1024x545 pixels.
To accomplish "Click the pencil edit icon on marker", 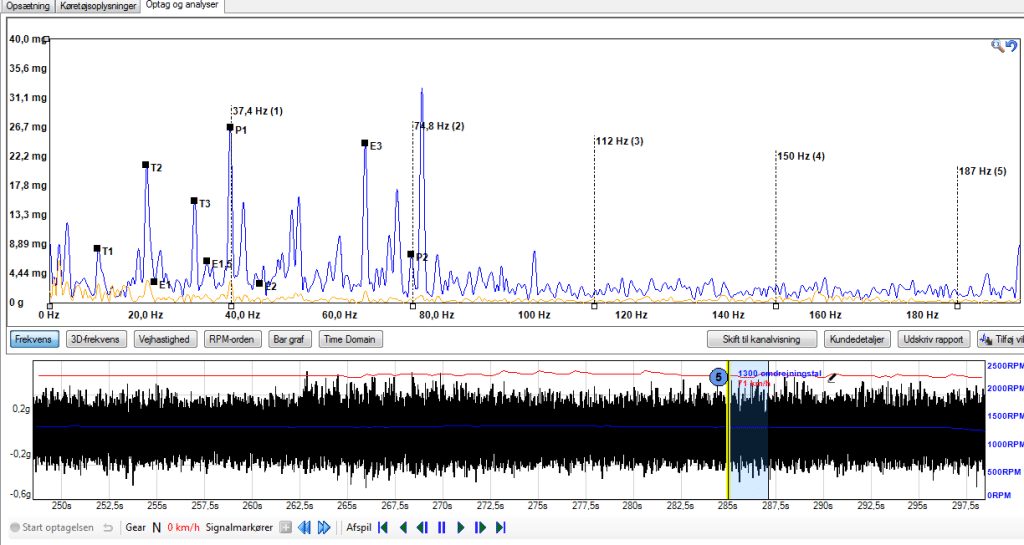I will pyautogui.click(x=831, y=377).
